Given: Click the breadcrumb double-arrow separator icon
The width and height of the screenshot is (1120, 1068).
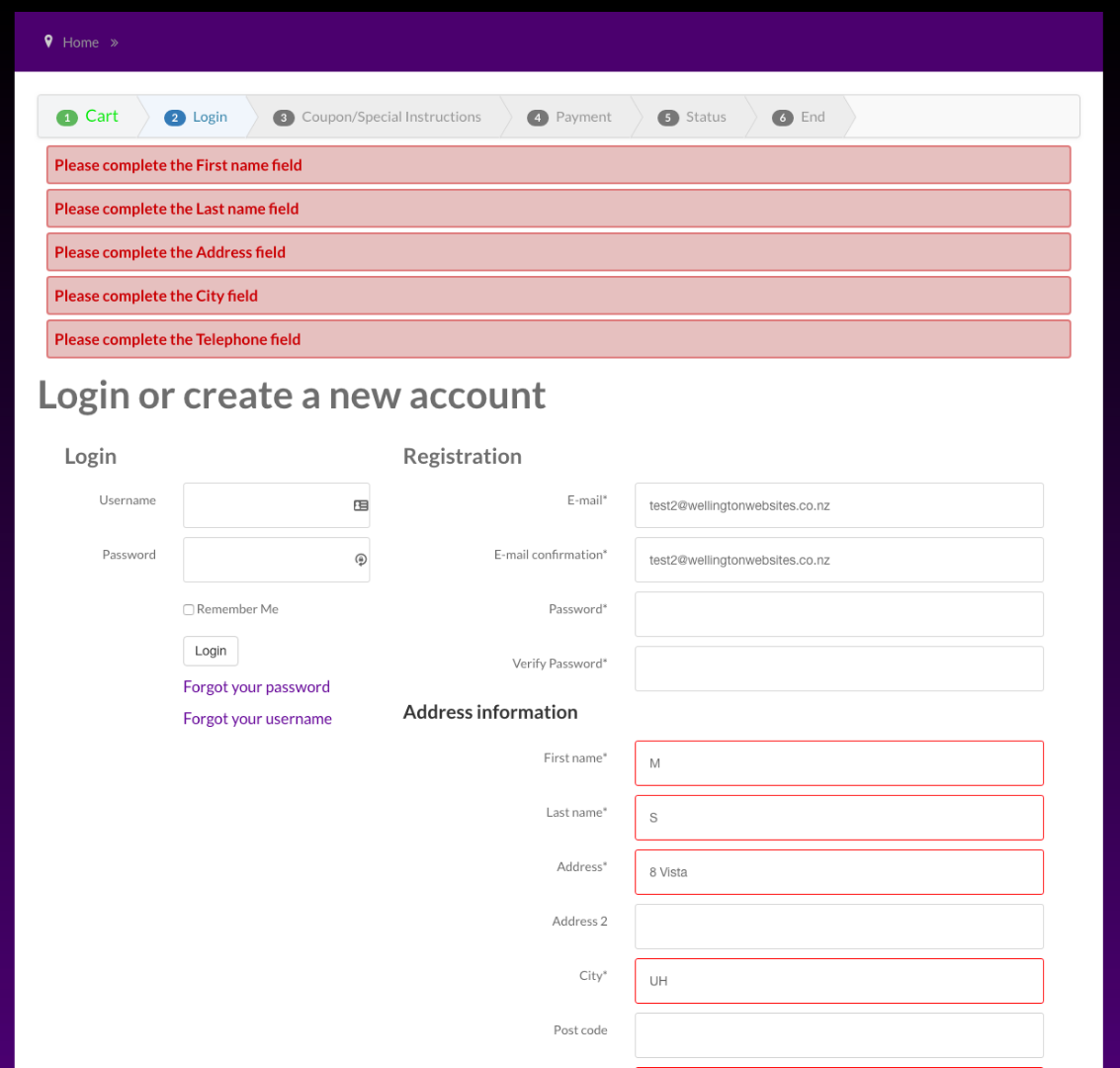Looking at the screenshot, I should tap(115, 43).
